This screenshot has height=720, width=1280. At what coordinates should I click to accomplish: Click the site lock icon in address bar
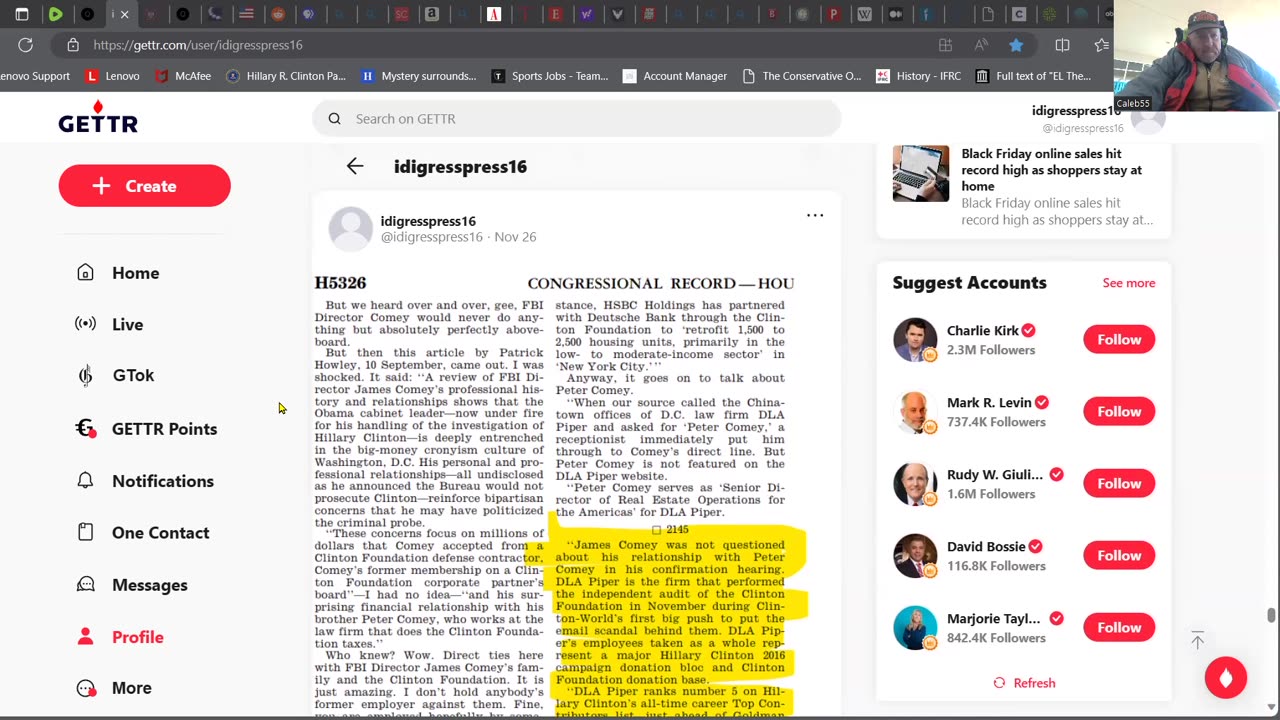tap(73, 45)
